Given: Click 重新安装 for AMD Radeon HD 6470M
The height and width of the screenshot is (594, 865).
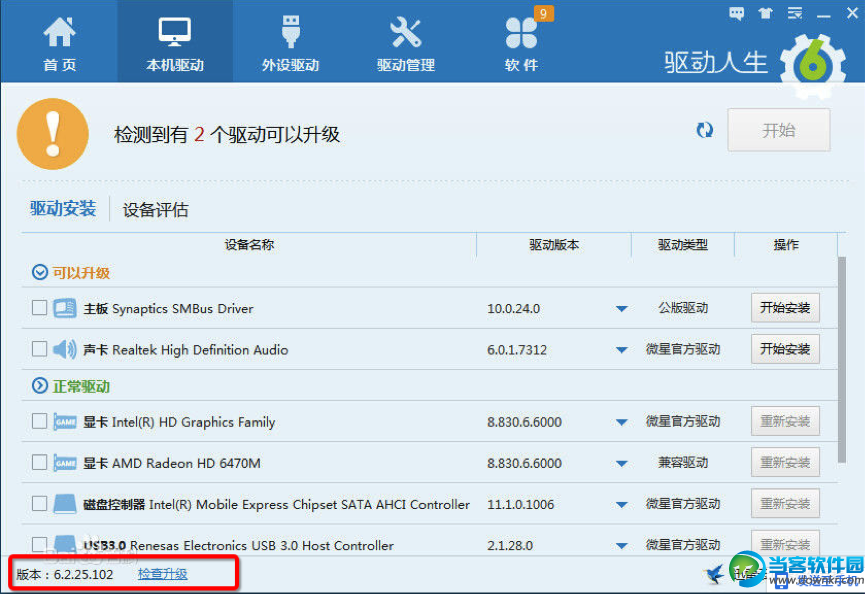Looking at the screenshot, I should [x=785, y=462].
